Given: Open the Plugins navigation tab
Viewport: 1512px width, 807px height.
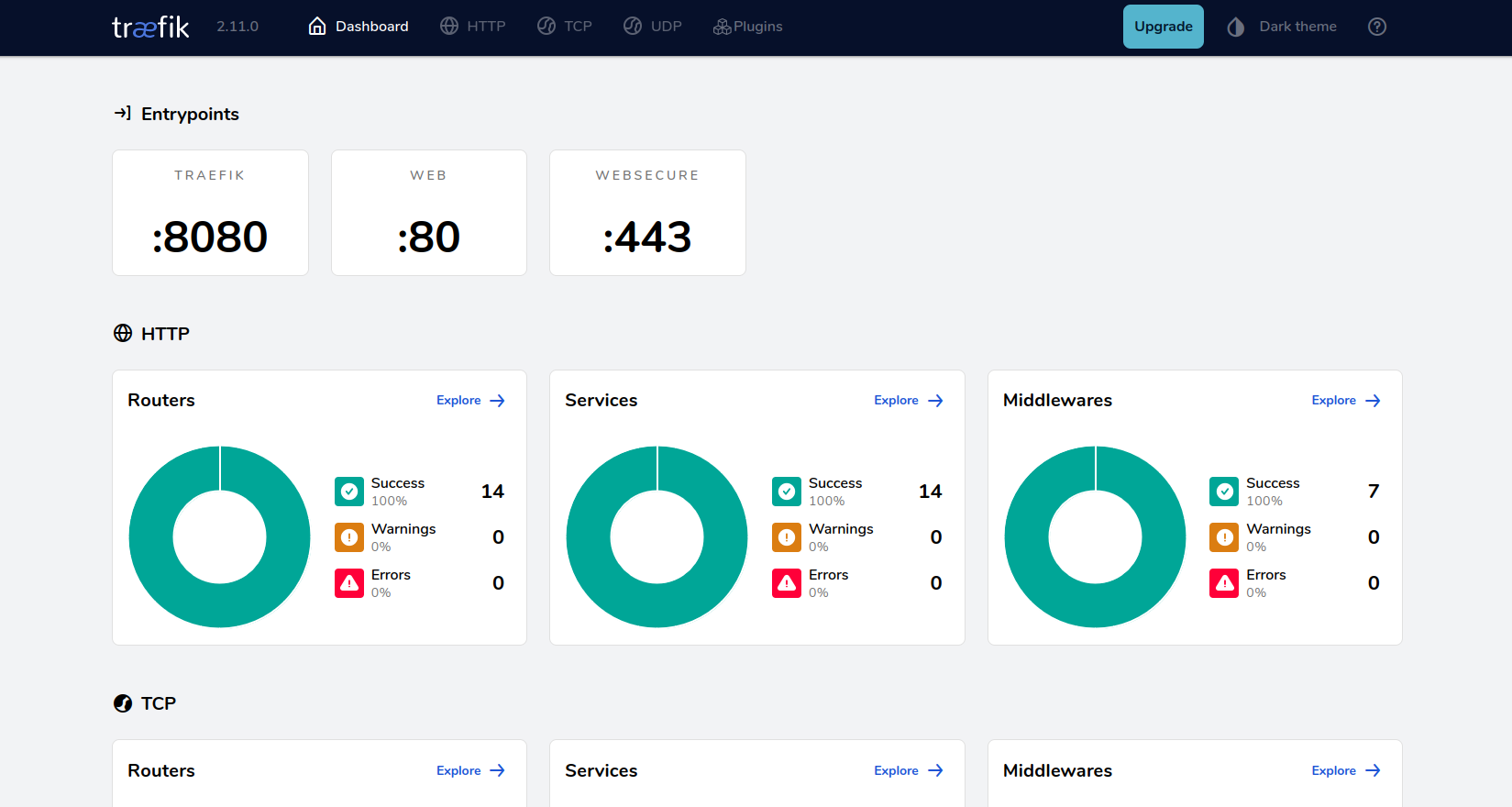Looking at the screenshot, I should [748, 27].
